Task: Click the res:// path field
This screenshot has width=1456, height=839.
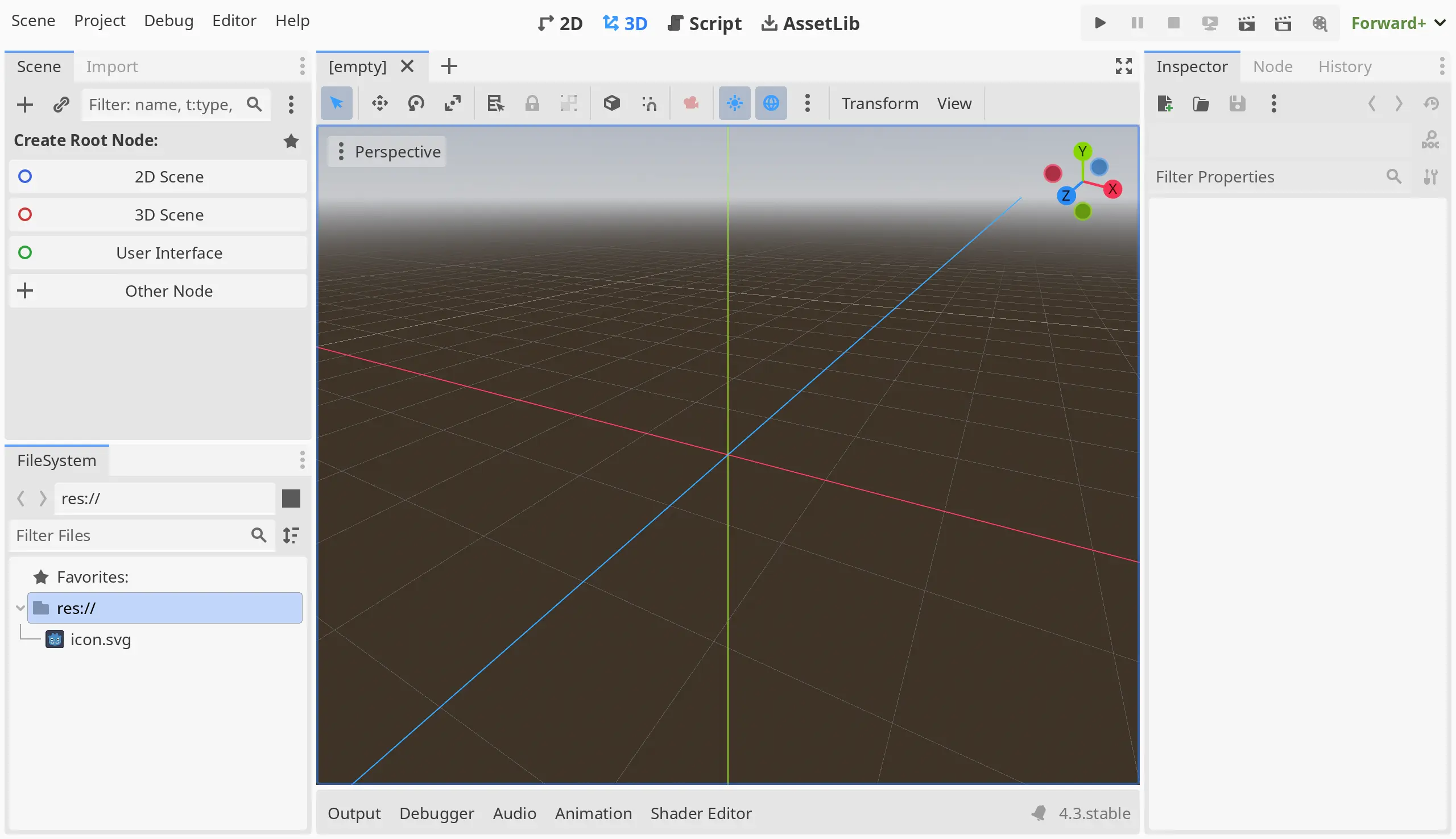Action: pyautogui.click(x=164, y=499)
